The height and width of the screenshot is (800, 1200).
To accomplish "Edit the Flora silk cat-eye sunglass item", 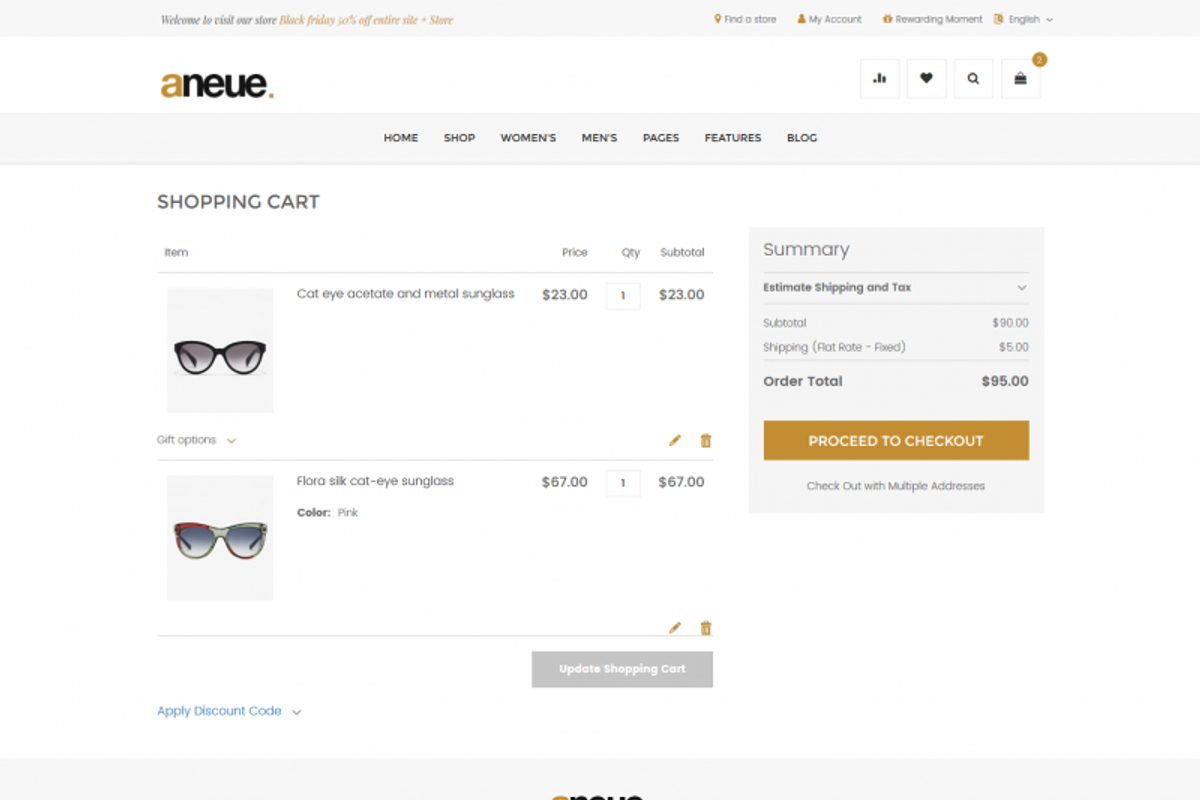I will [675, 628].
